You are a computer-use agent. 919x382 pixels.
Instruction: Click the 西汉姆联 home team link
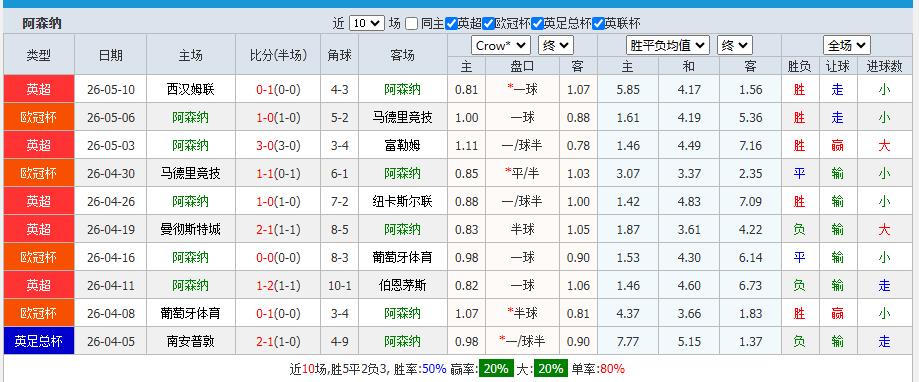pos(190,90)
